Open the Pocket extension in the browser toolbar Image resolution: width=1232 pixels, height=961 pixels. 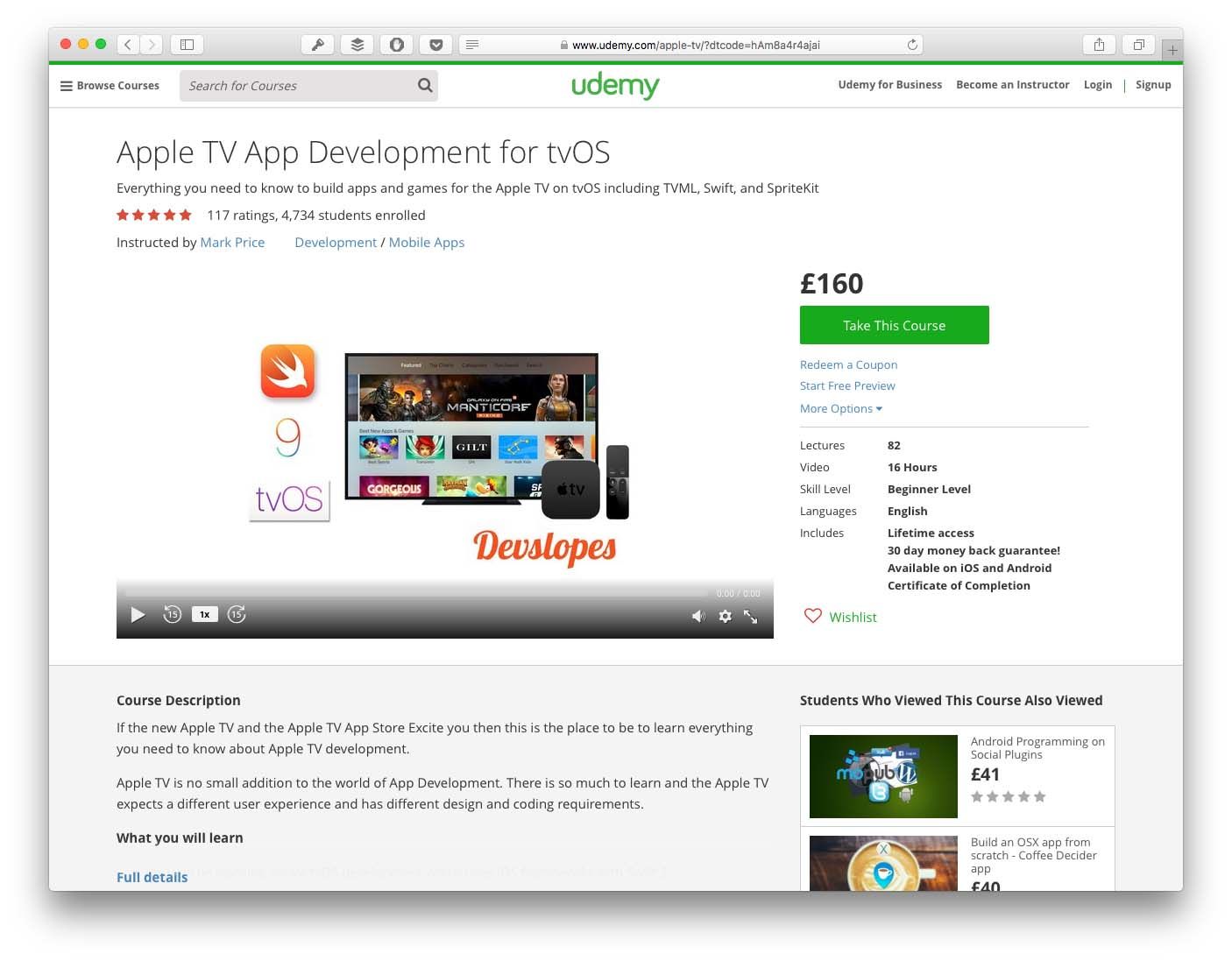pos(435,44)
